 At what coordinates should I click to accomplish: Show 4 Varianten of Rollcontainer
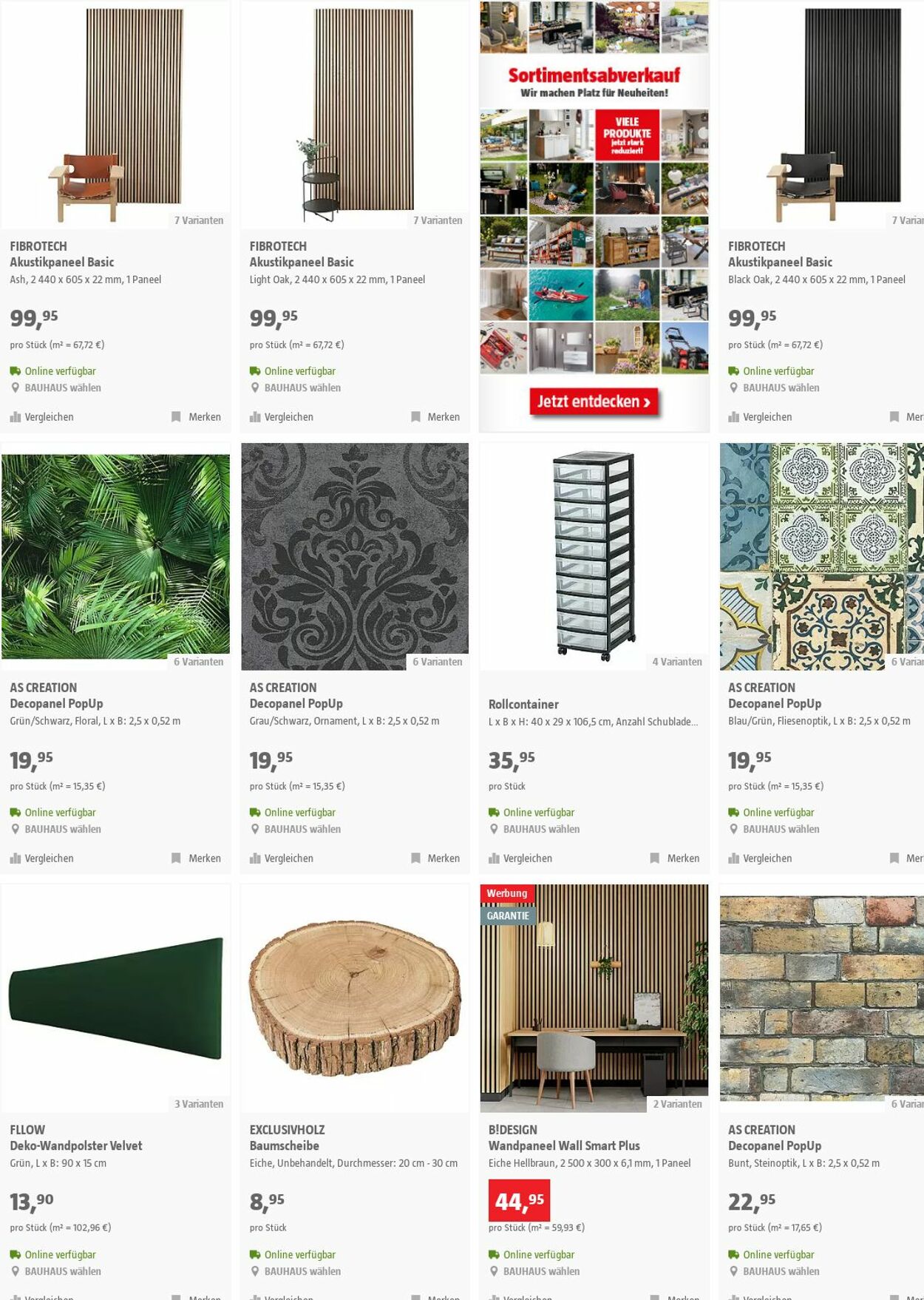click(x=677, y=662)
